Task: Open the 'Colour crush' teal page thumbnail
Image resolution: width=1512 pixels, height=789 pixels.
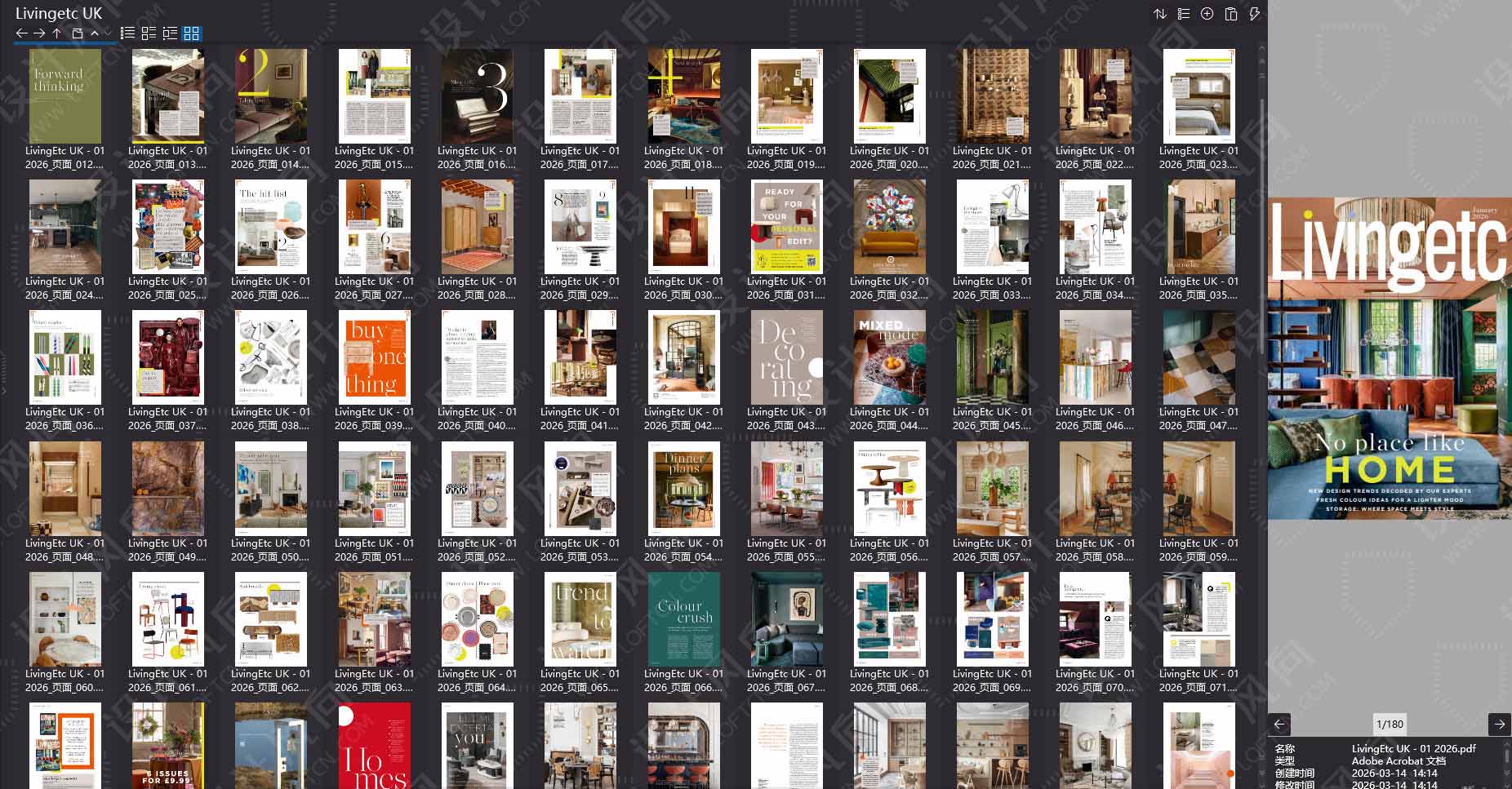Action: 683,619
